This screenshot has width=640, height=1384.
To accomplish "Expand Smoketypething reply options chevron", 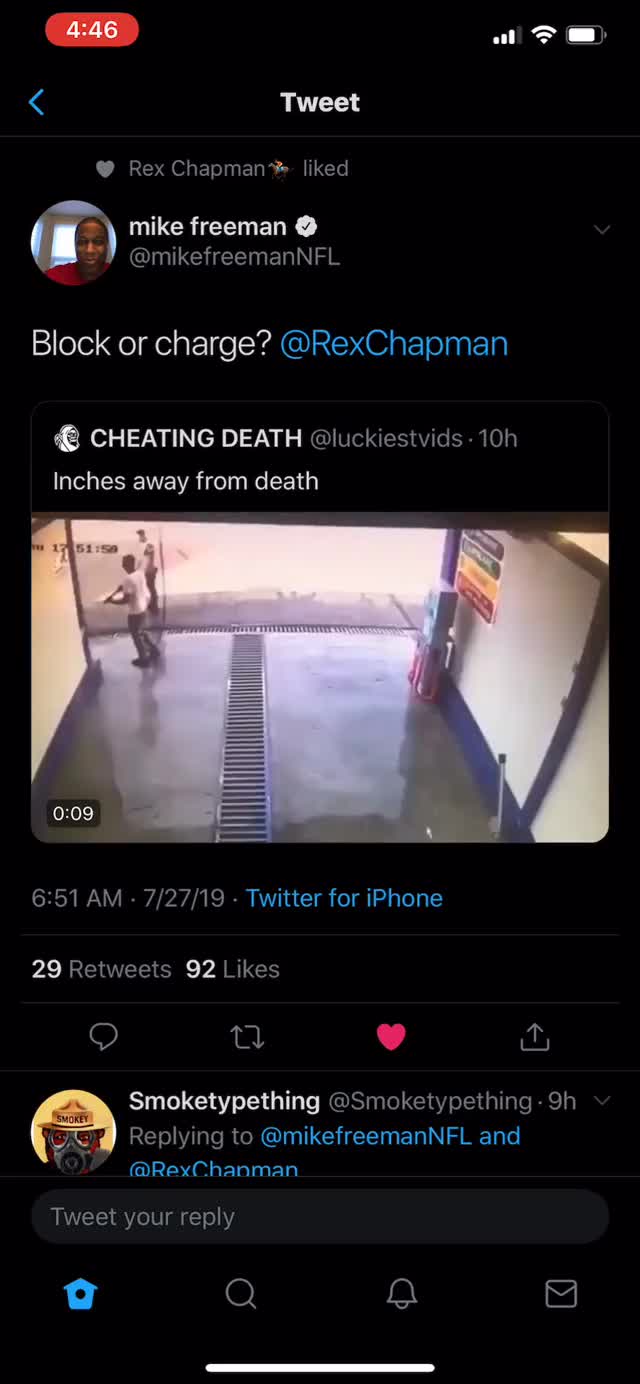I will (602, 1101).
